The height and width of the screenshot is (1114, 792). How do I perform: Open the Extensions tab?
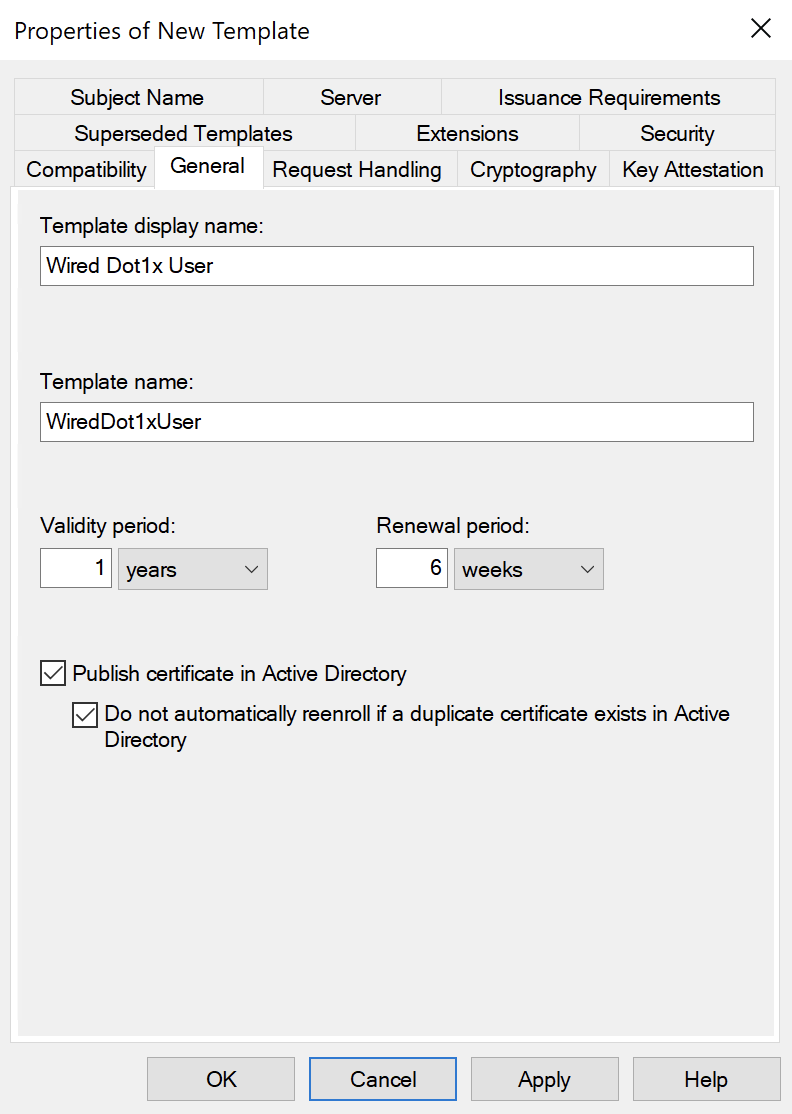pos(467,134)
